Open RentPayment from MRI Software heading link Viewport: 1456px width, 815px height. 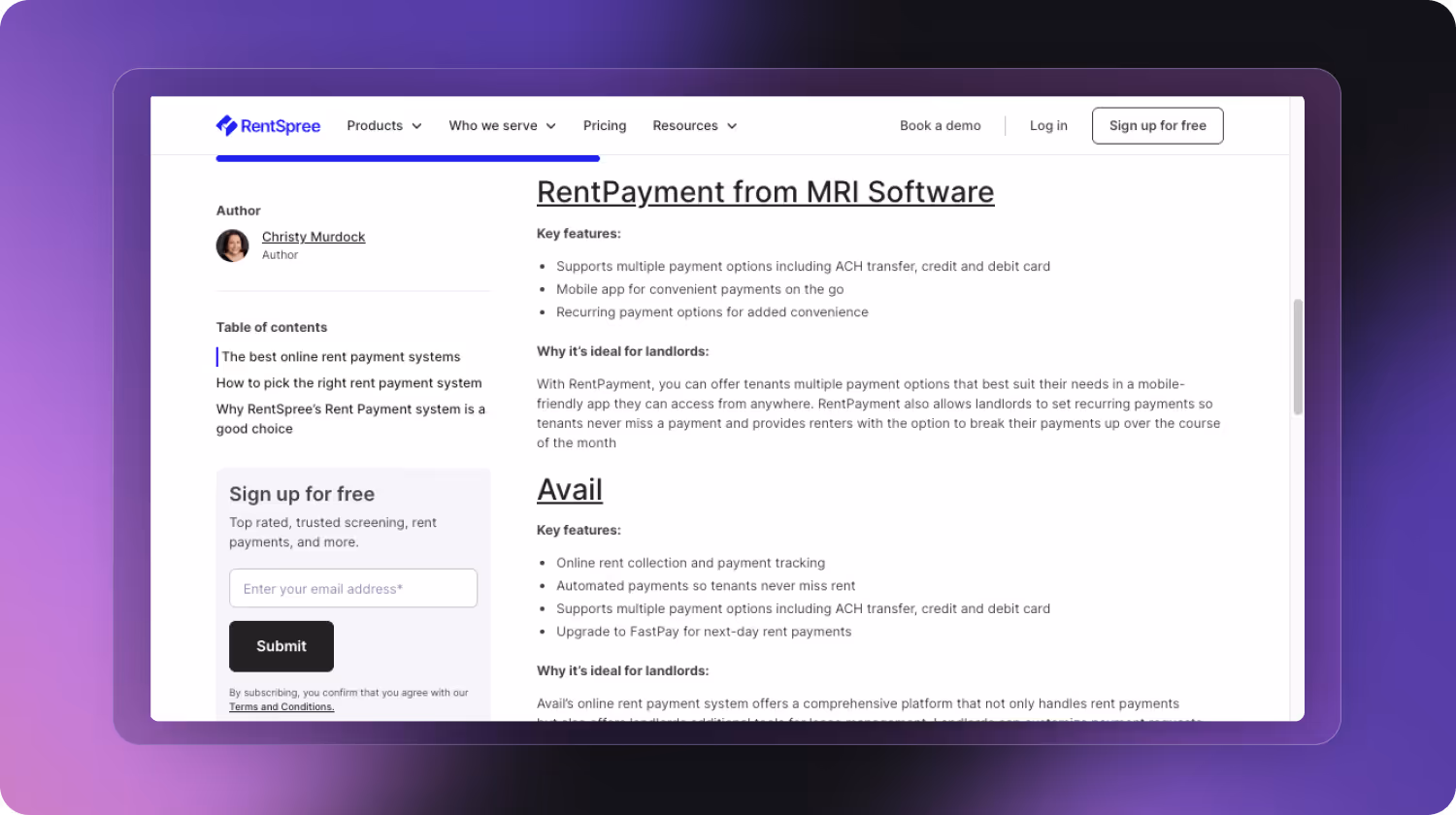(x=766, y=192)
